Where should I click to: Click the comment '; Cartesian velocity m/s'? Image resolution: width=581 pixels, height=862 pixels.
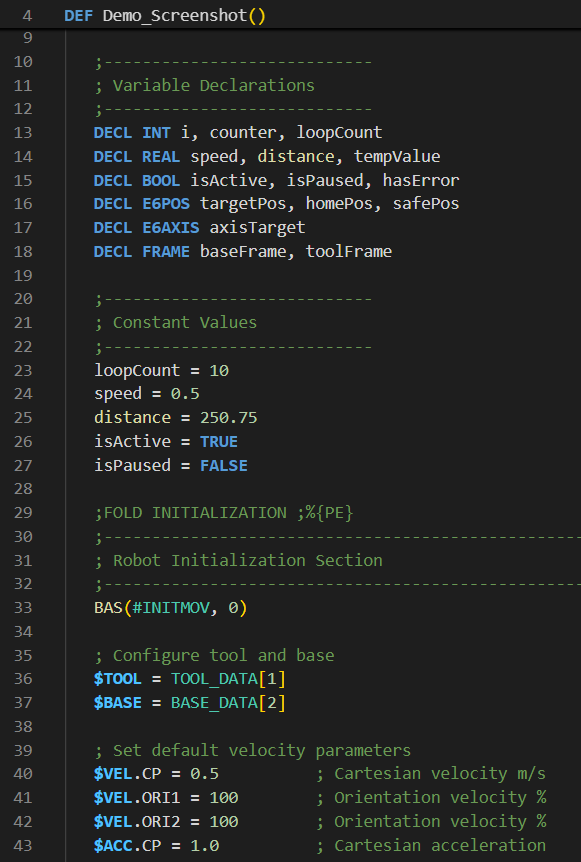(431, 774)
